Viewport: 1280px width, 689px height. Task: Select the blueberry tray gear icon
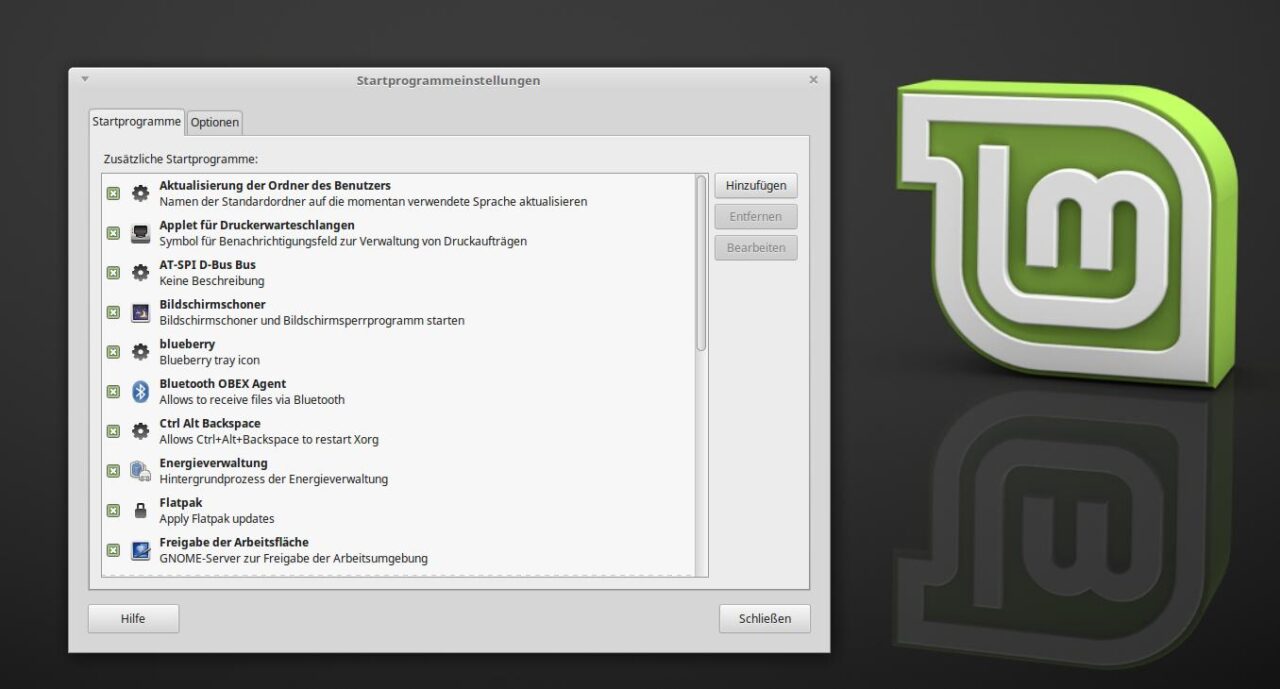(140, 351)
